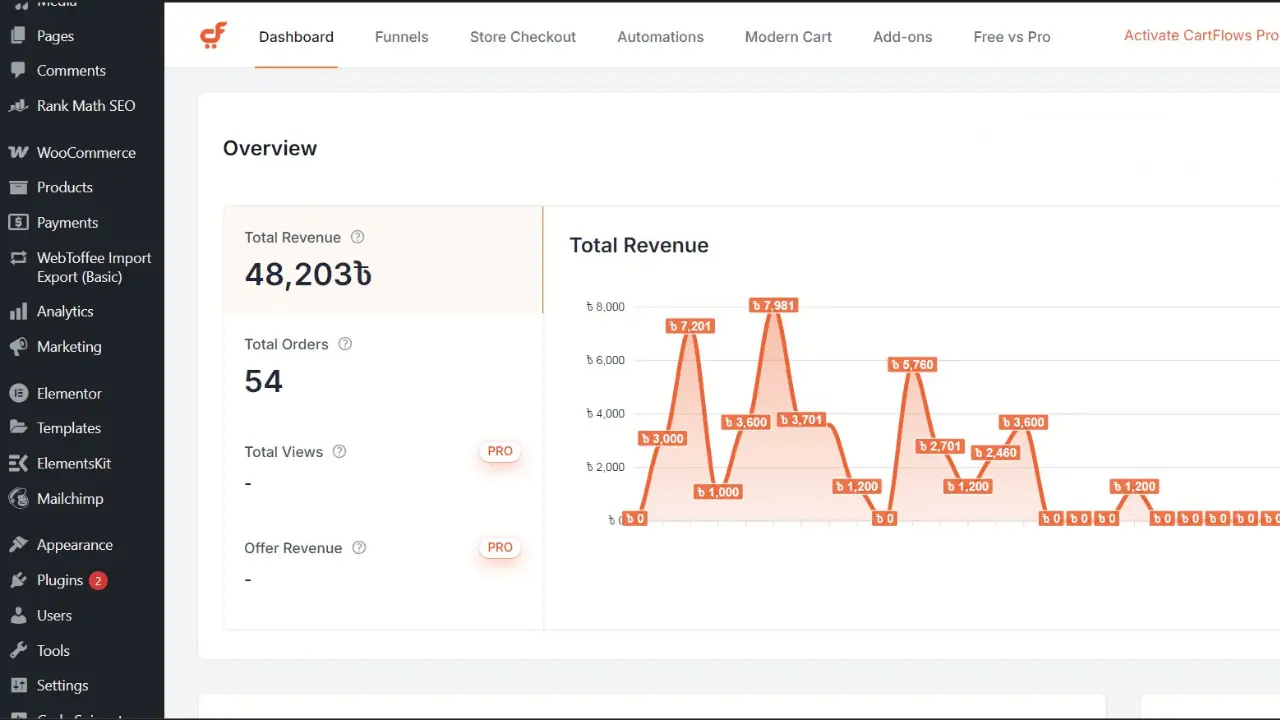
Task: Click the Elementor icon in sidebar
Action: 18,393
